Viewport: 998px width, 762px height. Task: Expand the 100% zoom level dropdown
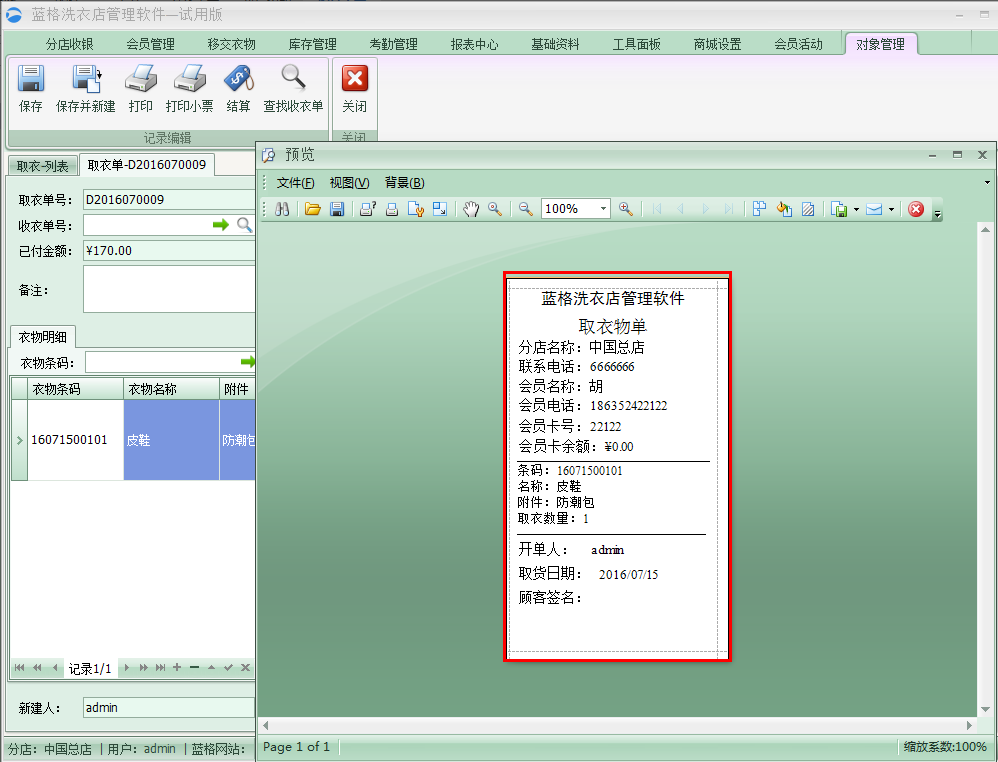click(x=603, y=209)
